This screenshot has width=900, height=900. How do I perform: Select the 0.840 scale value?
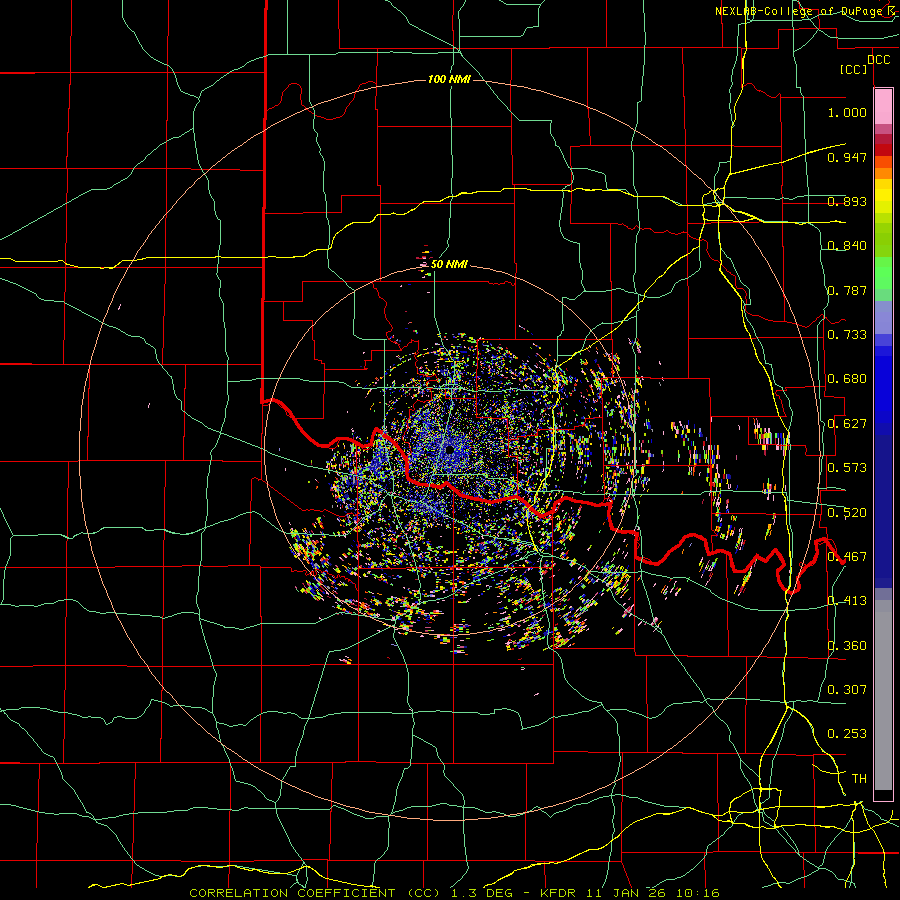tap(847, 246)
